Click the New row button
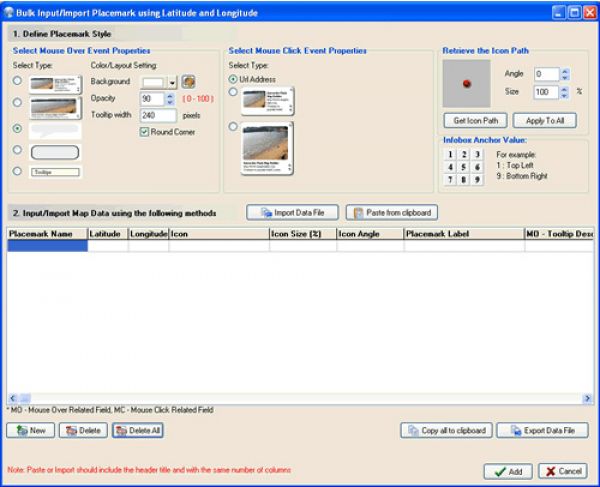 (x=31, y=430)
